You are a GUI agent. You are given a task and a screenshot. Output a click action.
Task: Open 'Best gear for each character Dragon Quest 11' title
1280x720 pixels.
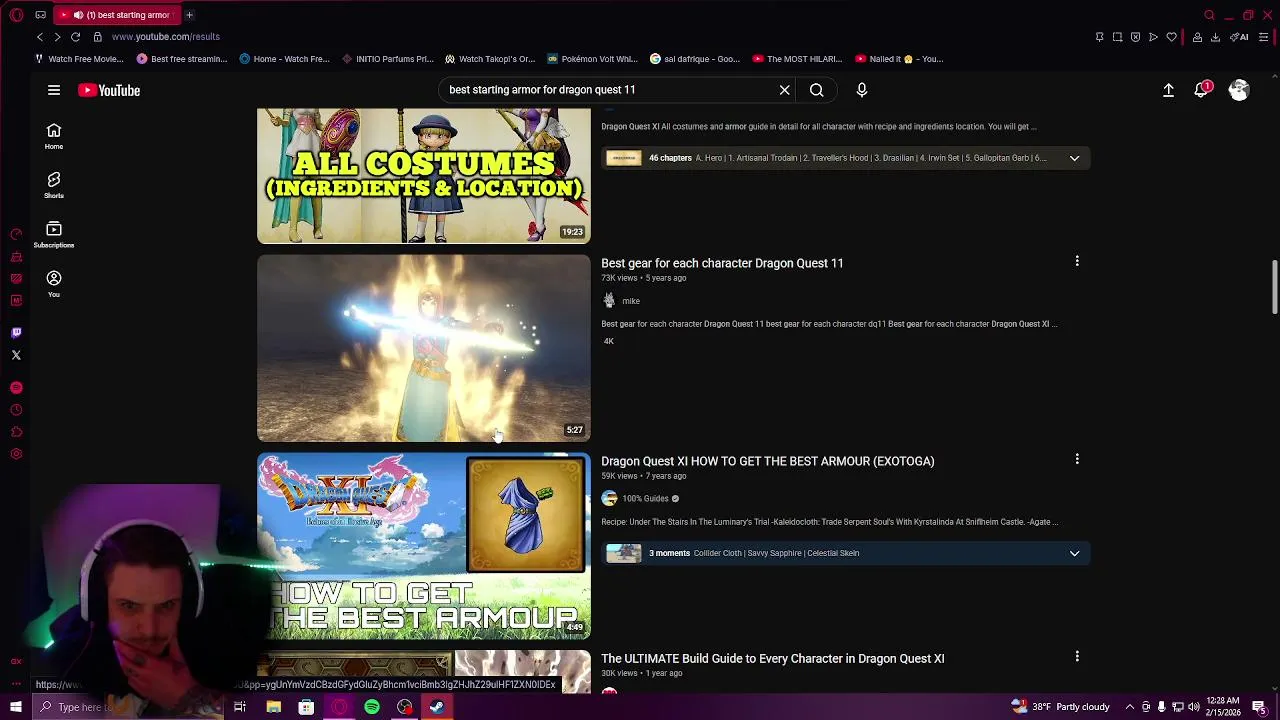tap(722, 263)
